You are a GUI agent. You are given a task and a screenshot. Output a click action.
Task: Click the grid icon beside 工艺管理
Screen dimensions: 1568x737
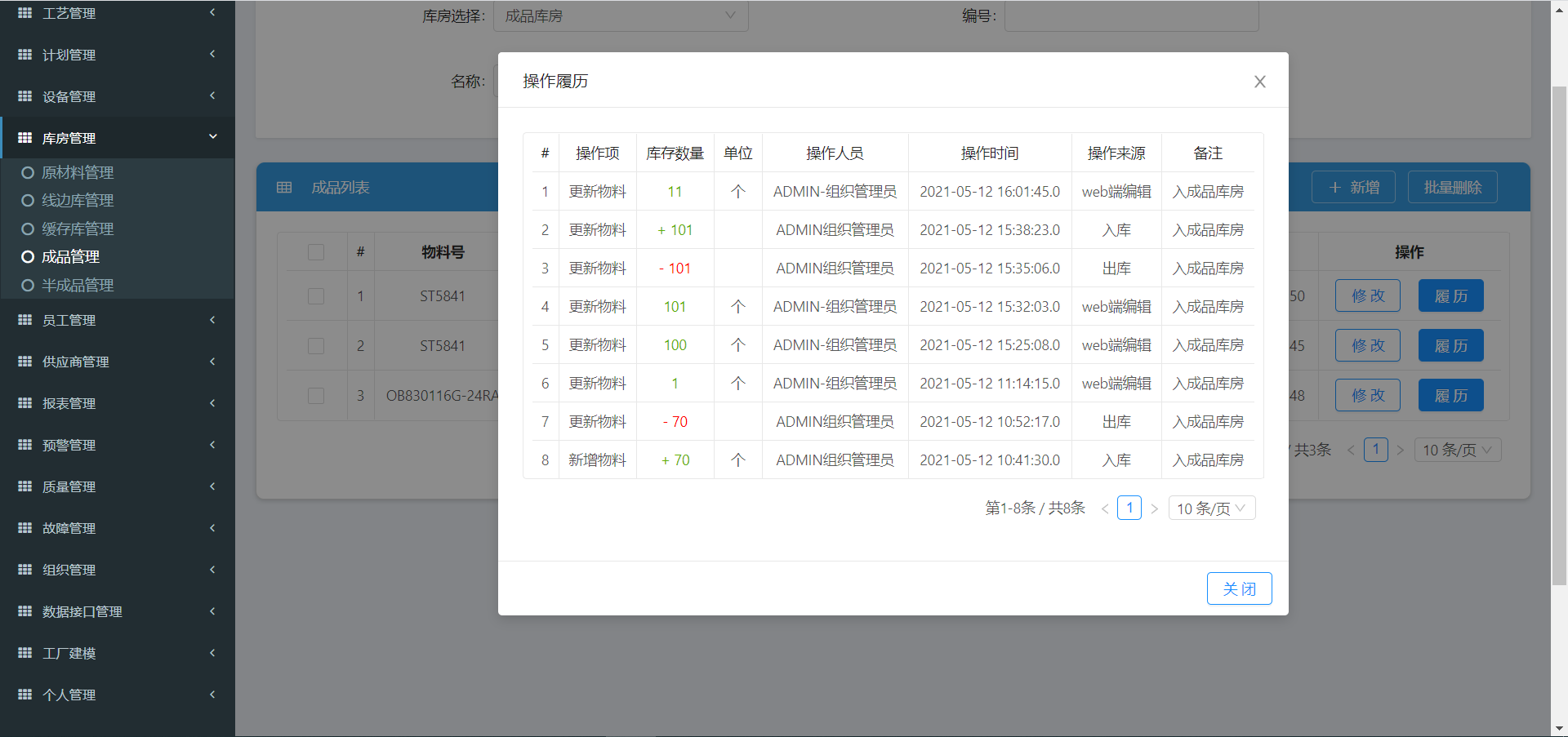click(24, 13)
